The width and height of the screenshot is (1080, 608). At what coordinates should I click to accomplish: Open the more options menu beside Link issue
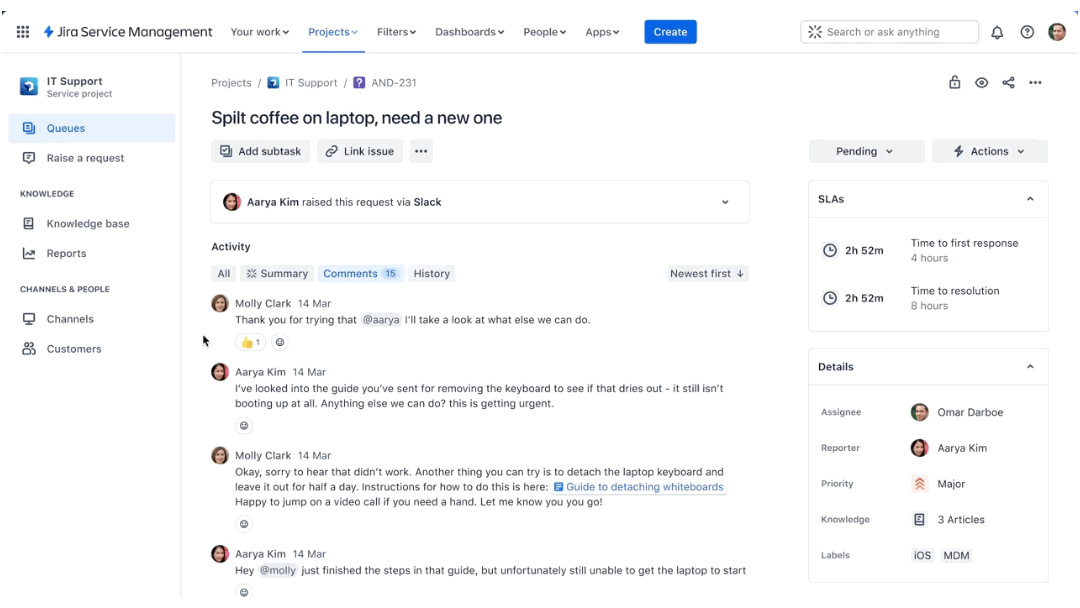coord(421,151)
